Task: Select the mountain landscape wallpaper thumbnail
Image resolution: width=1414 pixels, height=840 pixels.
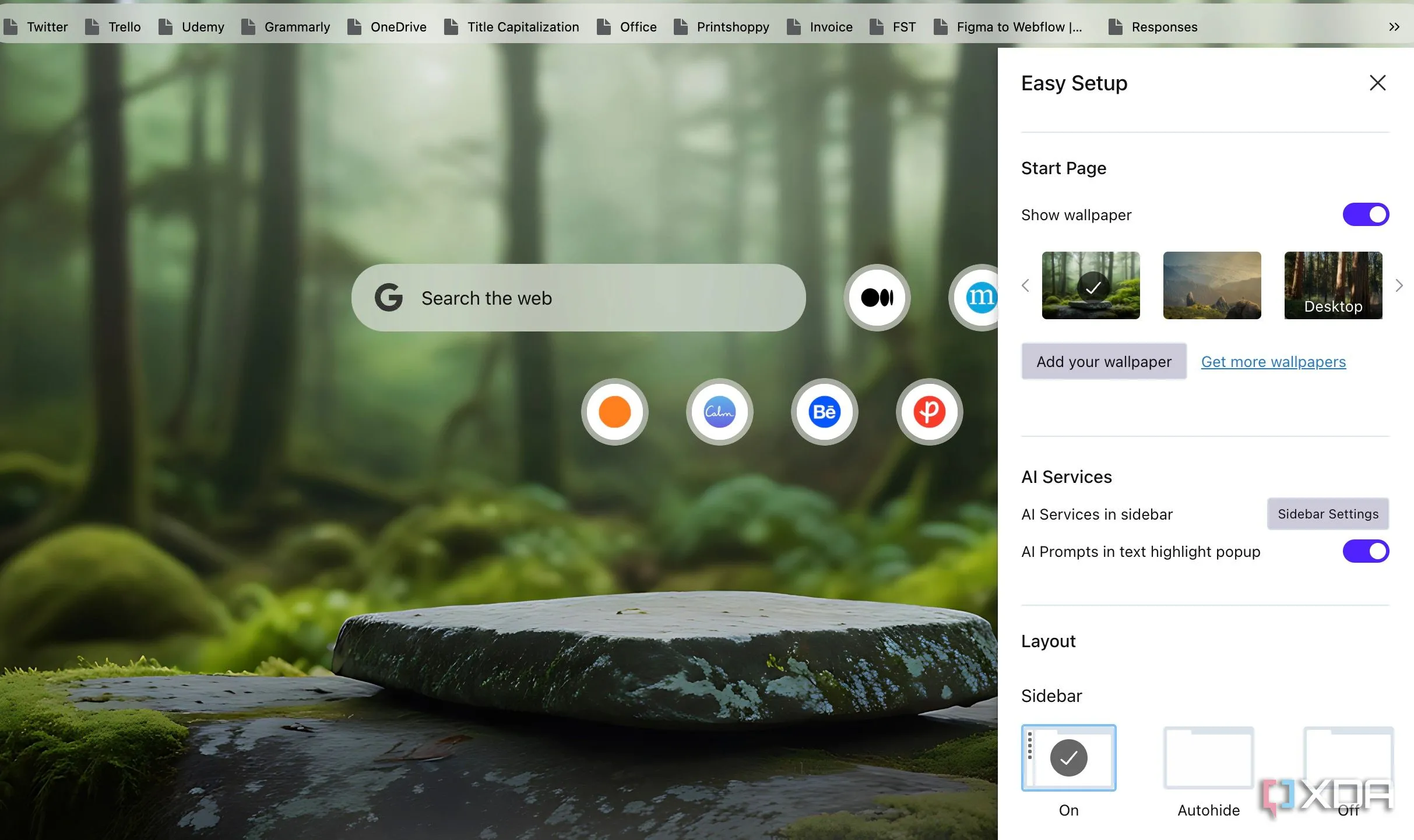Action: click(x=1212, y=285)
